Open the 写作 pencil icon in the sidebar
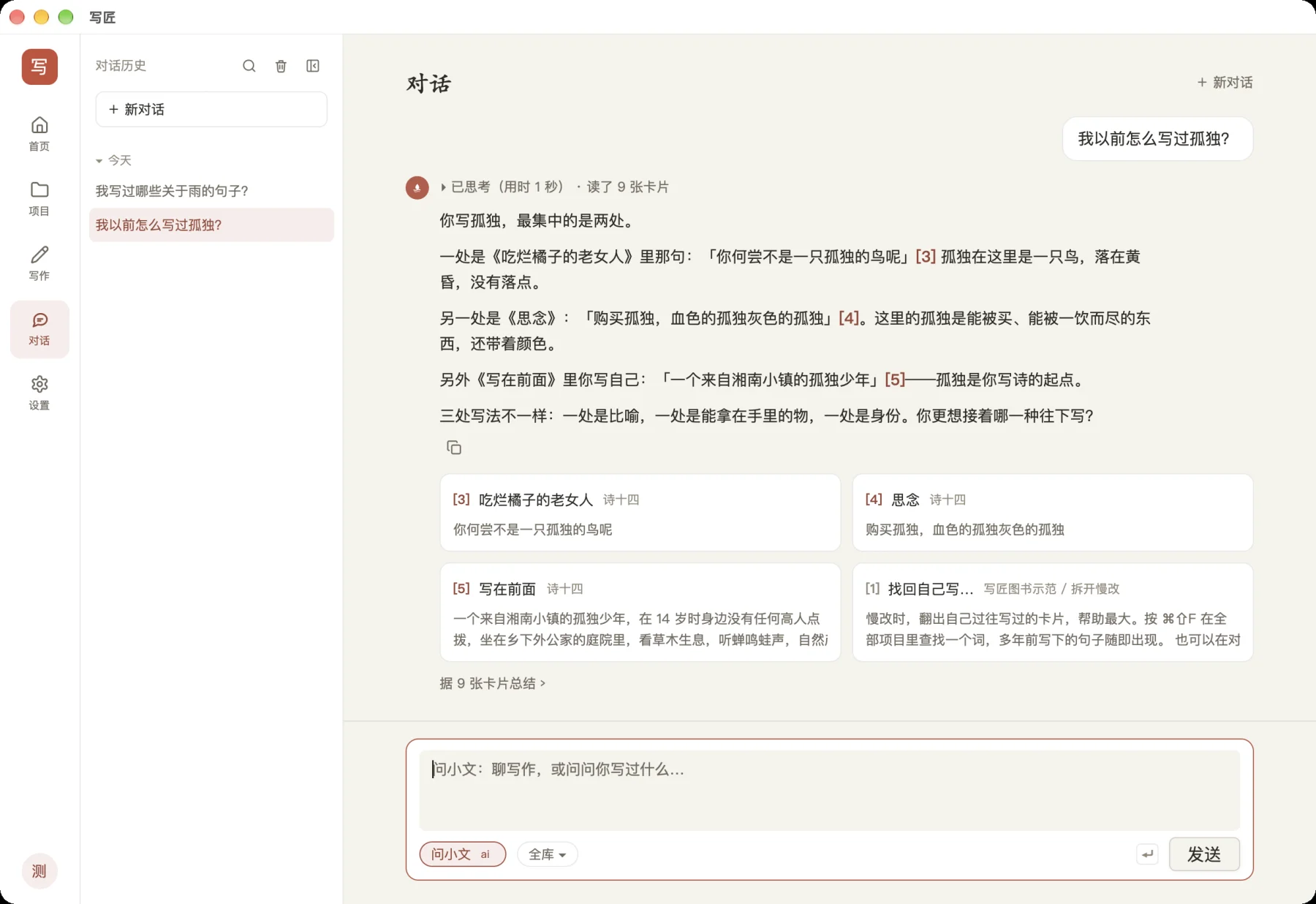 tap(39, 263)
